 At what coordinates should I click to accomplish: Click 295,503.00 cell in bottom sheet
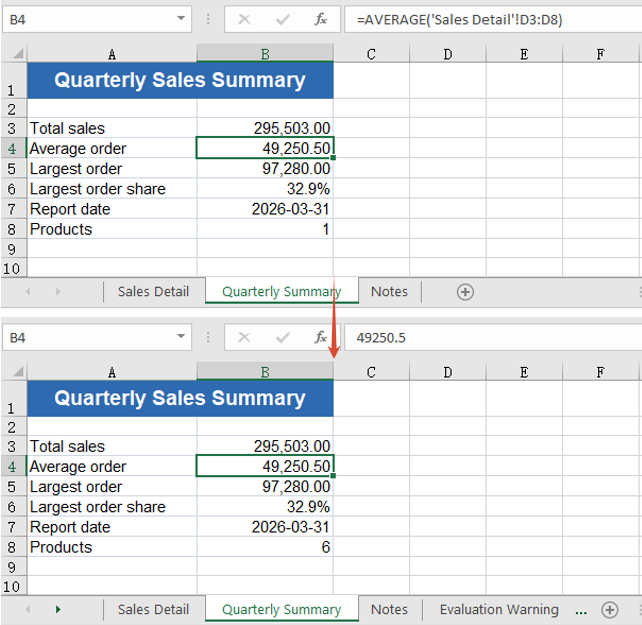click(265, 446)
